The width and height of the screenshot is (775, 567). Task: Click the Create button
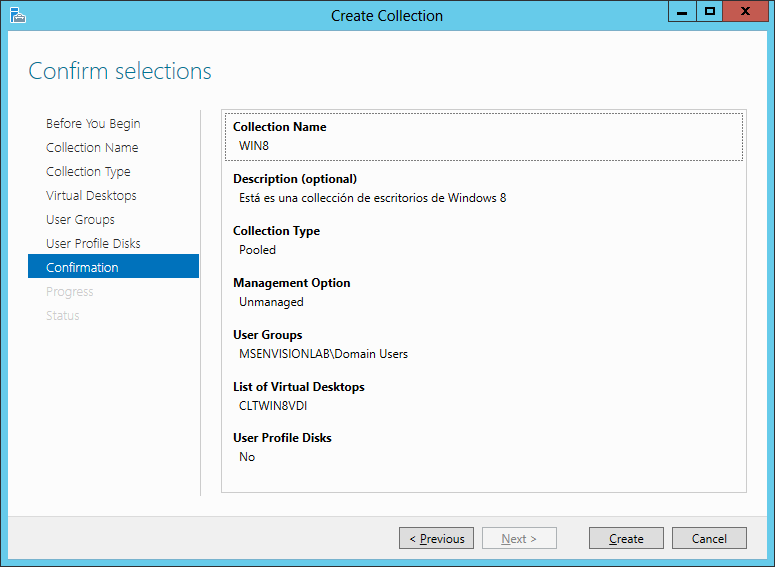click(626, 538)
